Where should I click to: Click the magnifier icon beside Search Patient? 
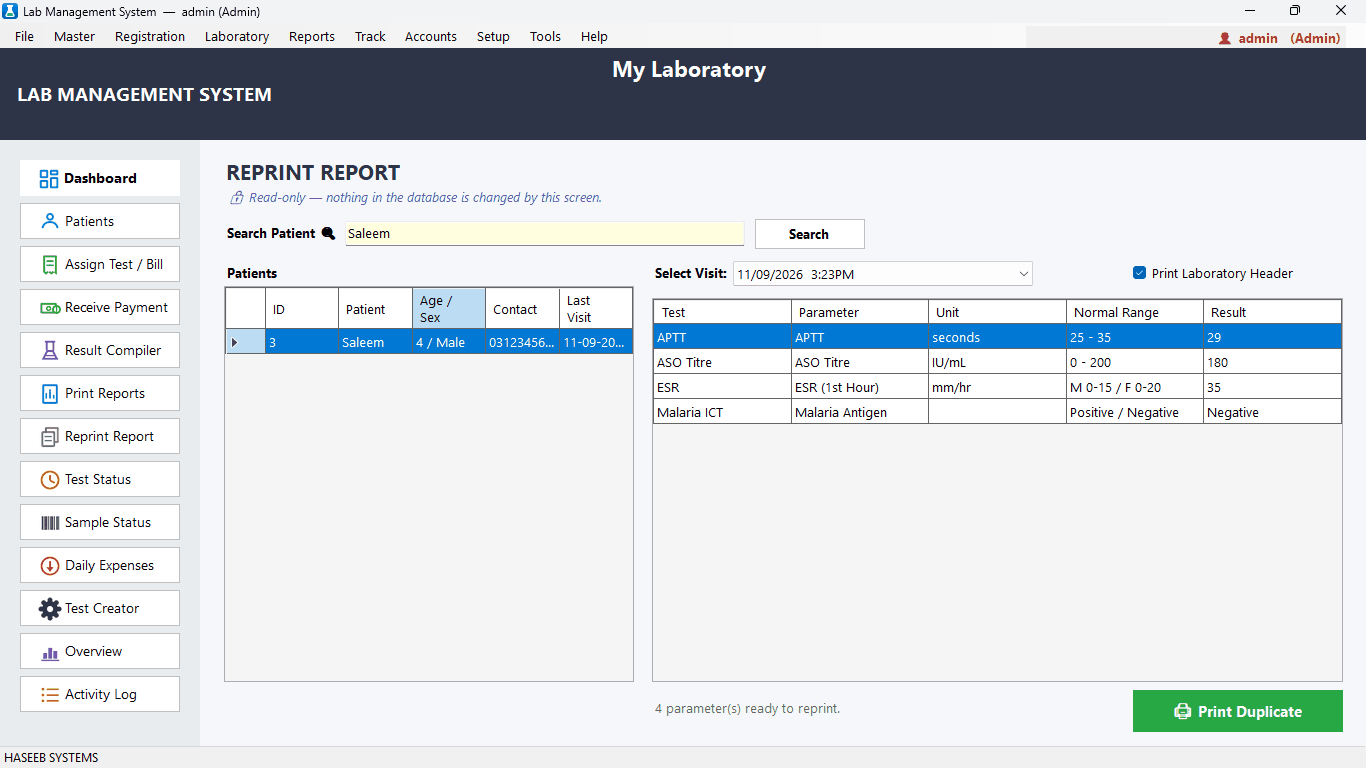[328, 233]
